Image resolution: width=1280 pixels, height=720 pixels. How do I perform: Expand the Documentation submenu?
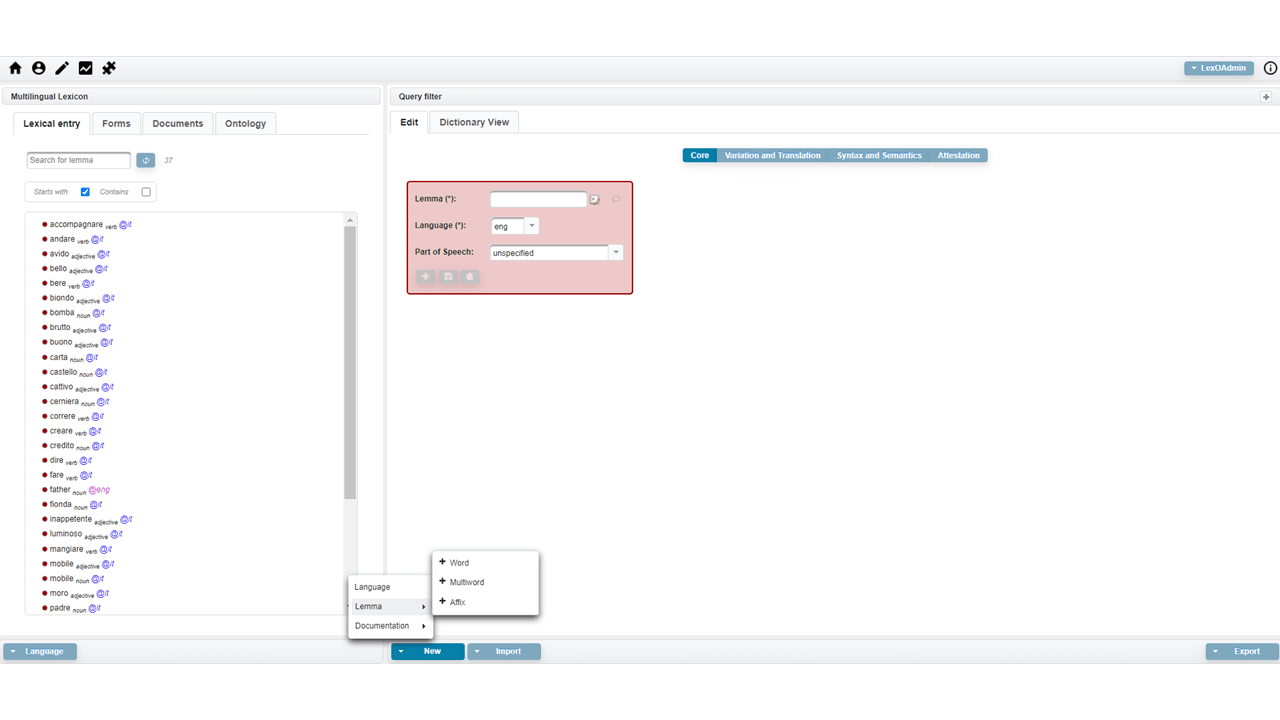click(x=390, y=626)
